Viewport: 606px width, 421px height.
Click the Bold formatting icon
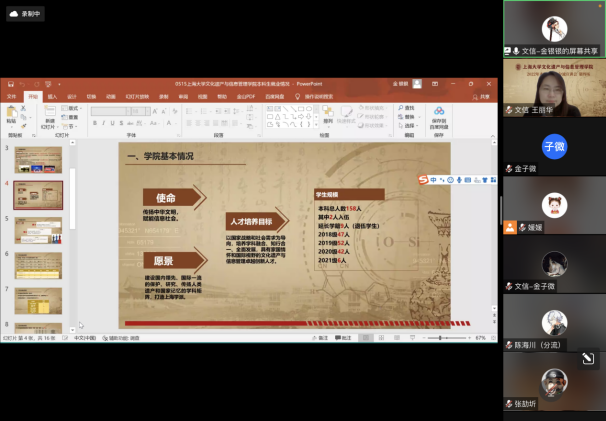click(x=94, y=123)
